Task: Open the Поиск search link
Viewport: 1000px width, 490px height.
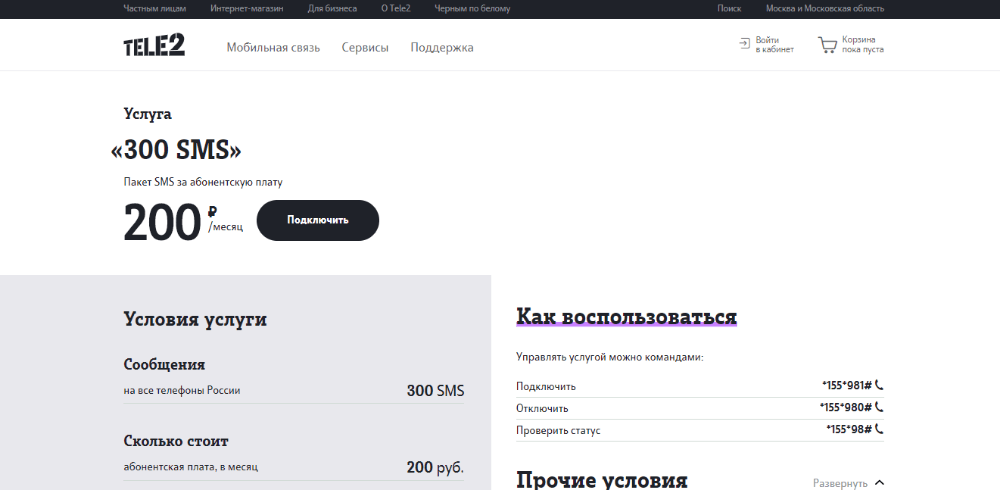Action: click(x=729, y=9)
